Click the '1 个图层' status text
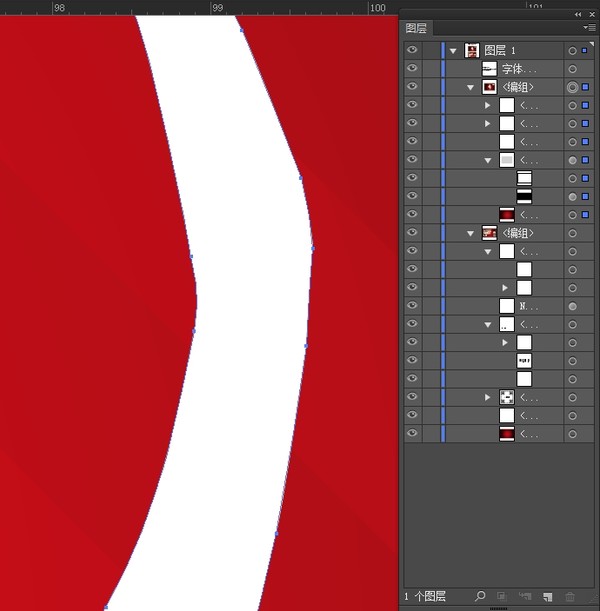 (x=425, y=596)
